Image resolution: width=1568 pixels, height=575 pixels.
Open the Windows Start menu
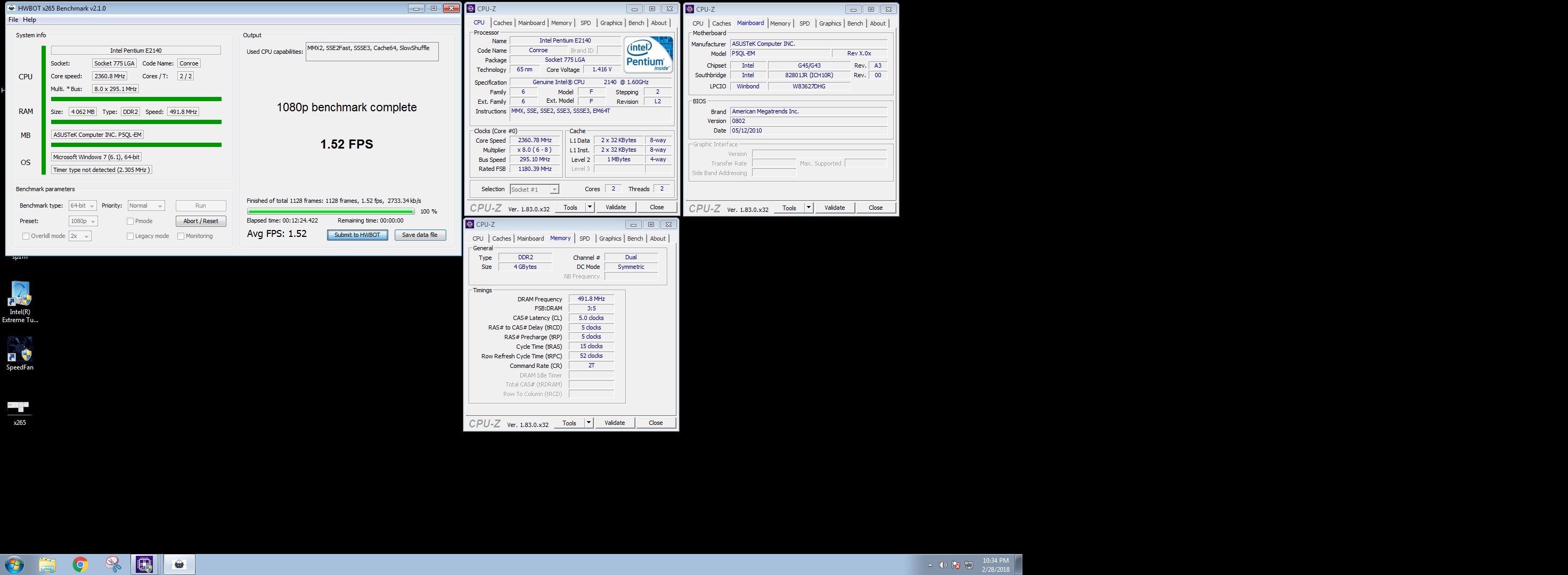[13, 564]
